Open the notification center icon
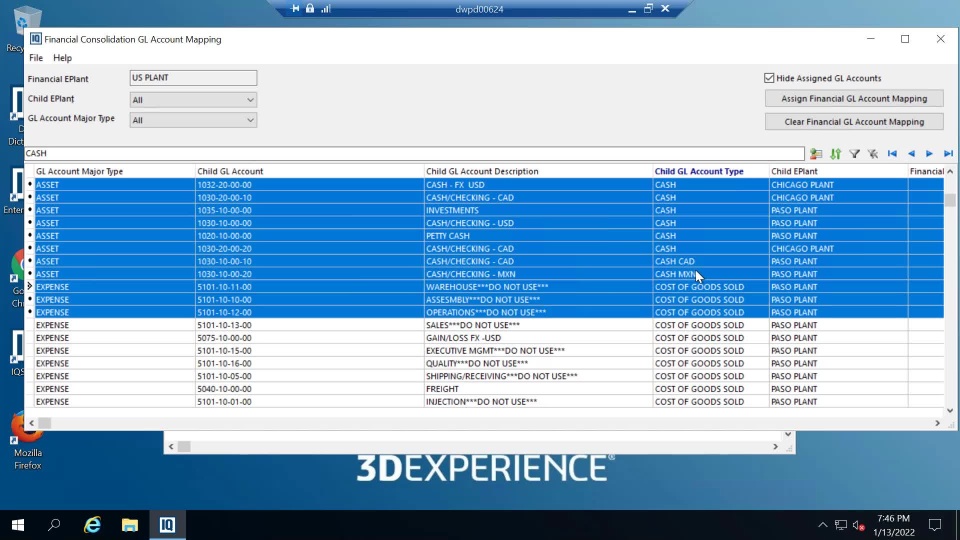Viewport: 960px width, 540px height. click(935, 525)
